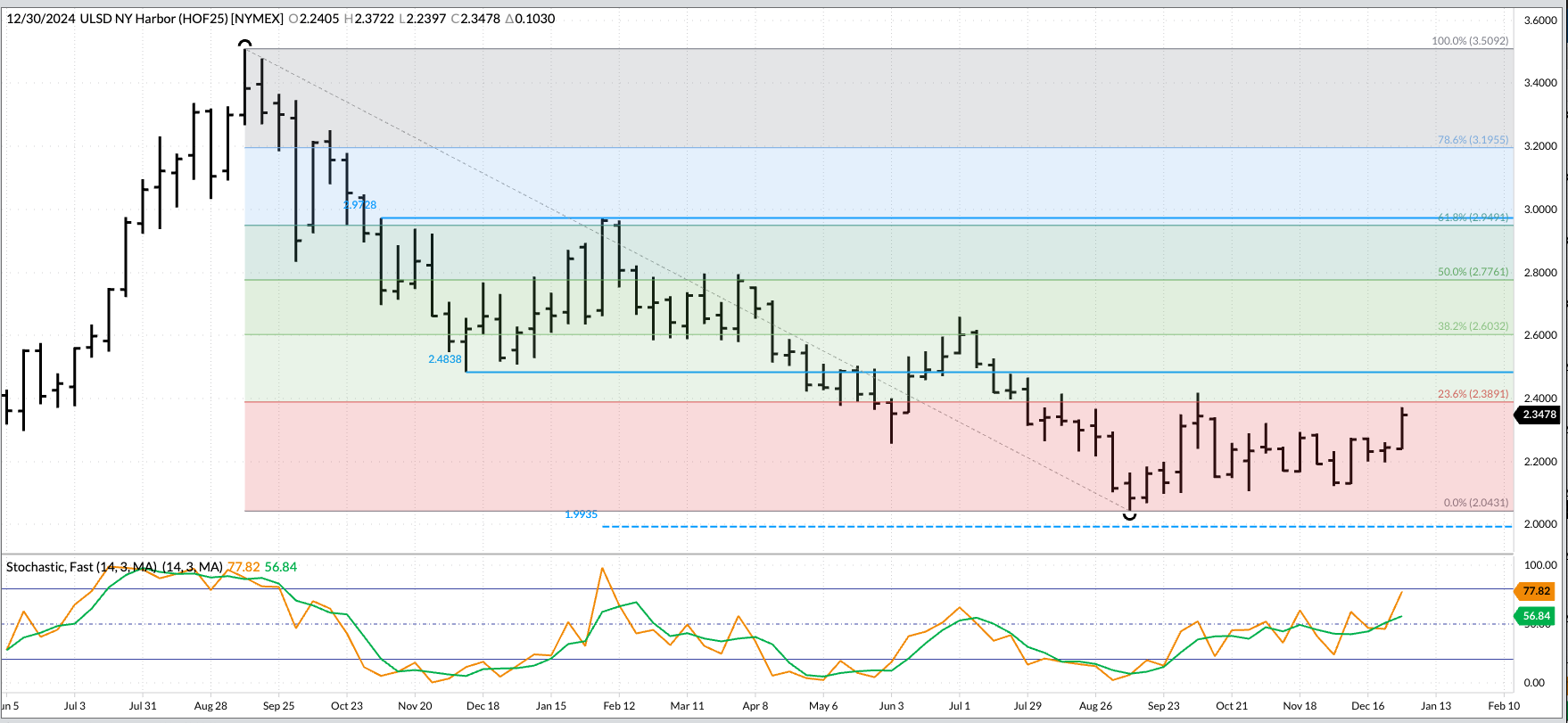Click the 100.0% (3.5092) retracement label
Viewport: 1568px width, 723px height.
[1470, 41]
